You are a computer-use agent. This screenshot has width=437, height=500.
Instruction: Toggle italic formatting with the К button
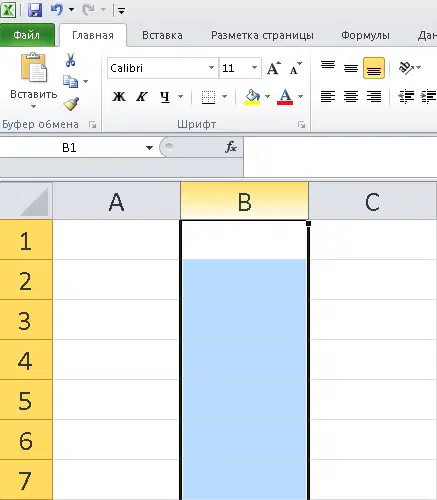142,97
